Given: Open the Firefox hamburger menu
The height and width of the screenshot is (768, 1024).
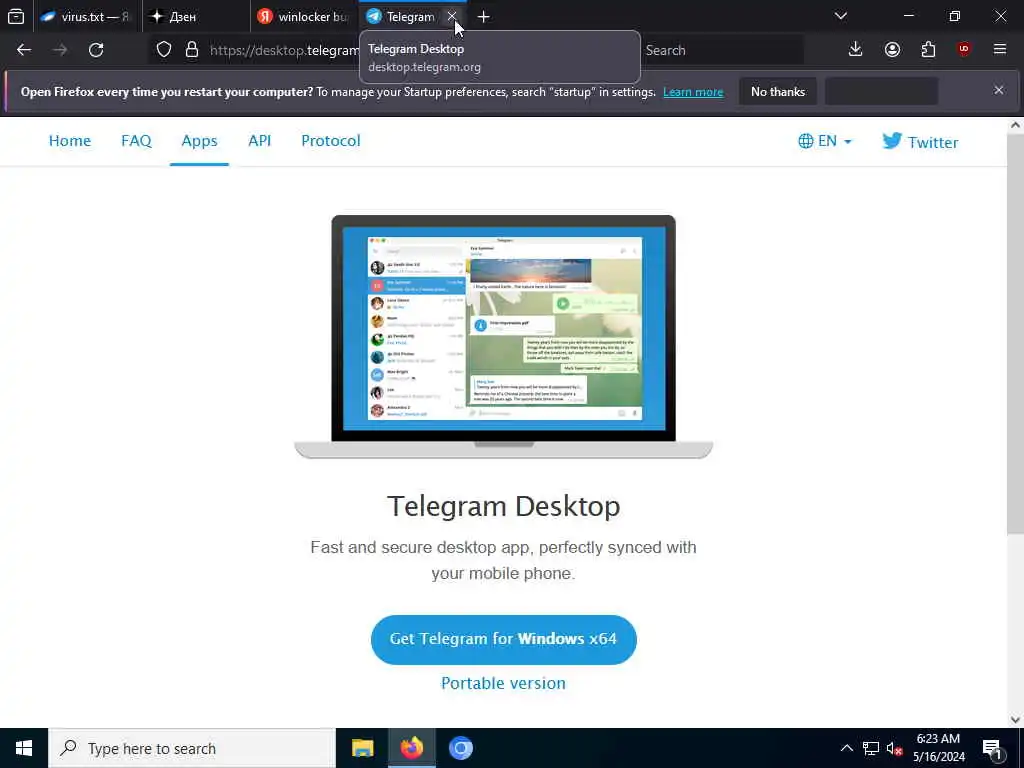Looking at the screenshot, I should 1000,50.
